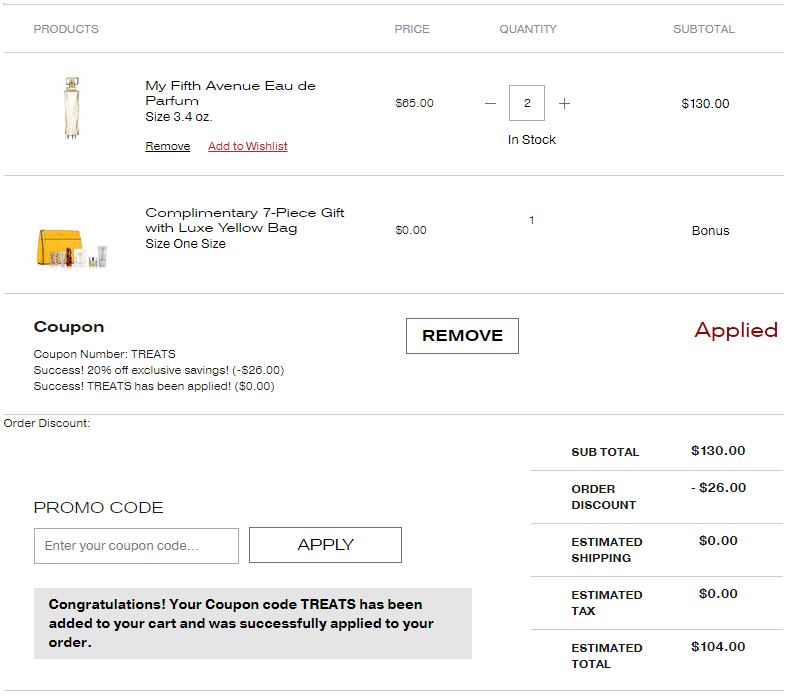Increase perfume quantity with plus icon
The width and height of the screenshot is (791, 697).
[x=564, y=103]
